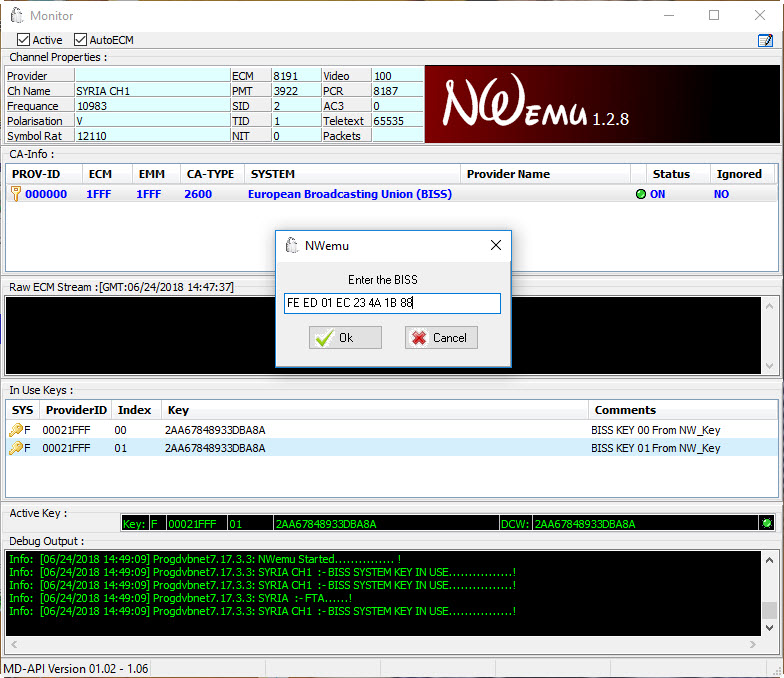Click Debug Output vertical scrollbar thumb

tap(770, 610)
